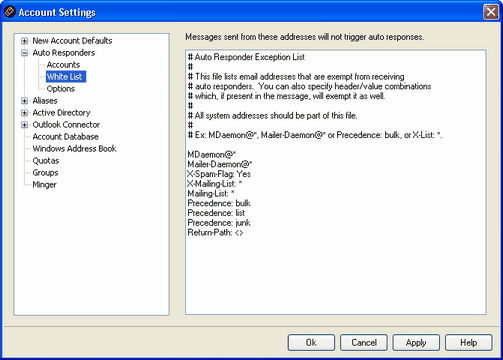The width and height of the screenshot is (503, 360).
Task: Open Windows Address Book settings
Action: click(74, 149)
